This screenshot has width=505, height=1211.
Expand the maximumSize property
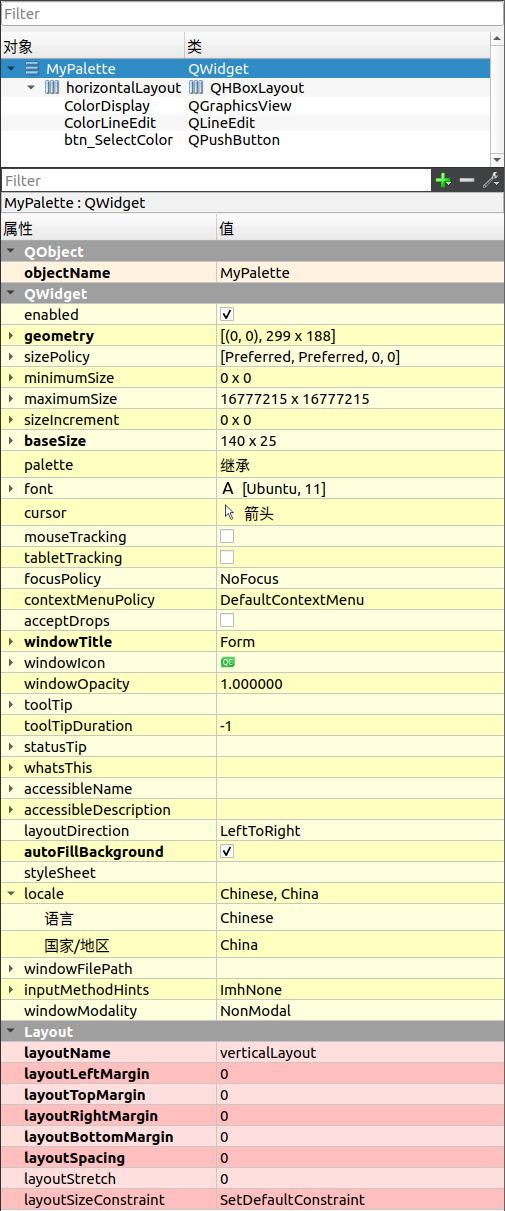tap(10, 399)
